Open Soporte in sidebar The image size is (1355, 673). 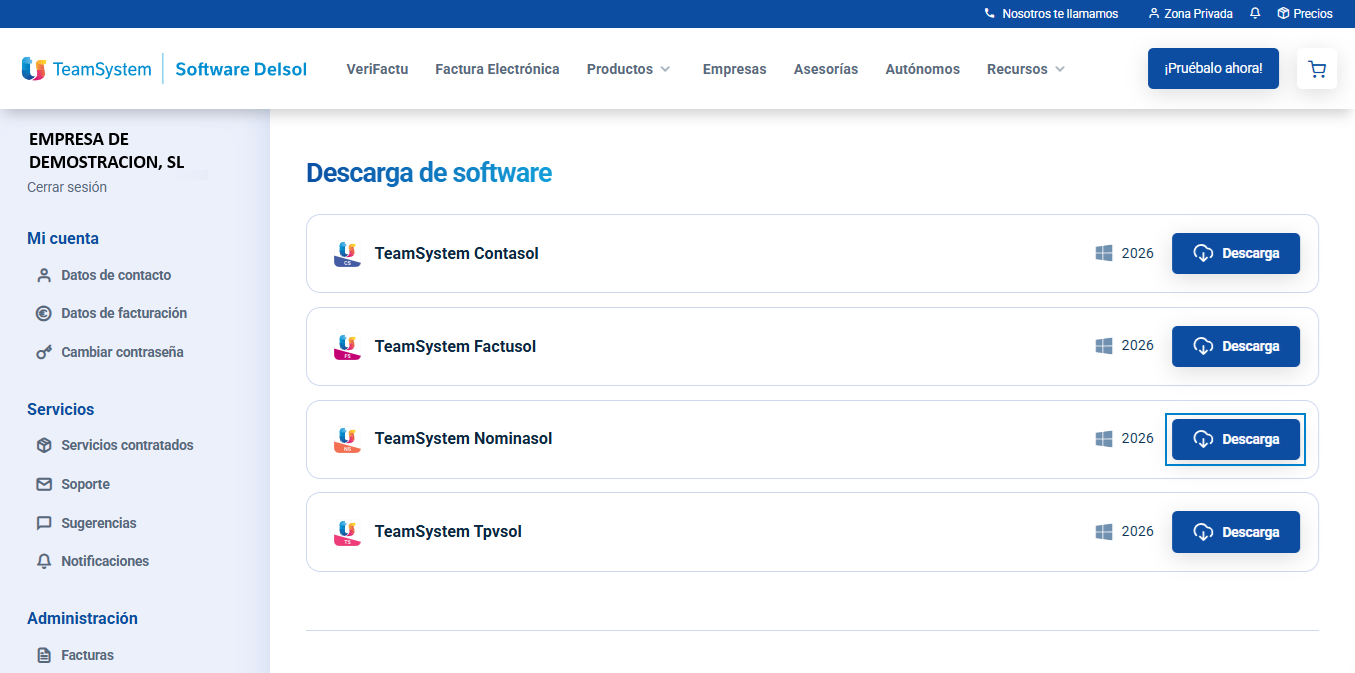85,484
